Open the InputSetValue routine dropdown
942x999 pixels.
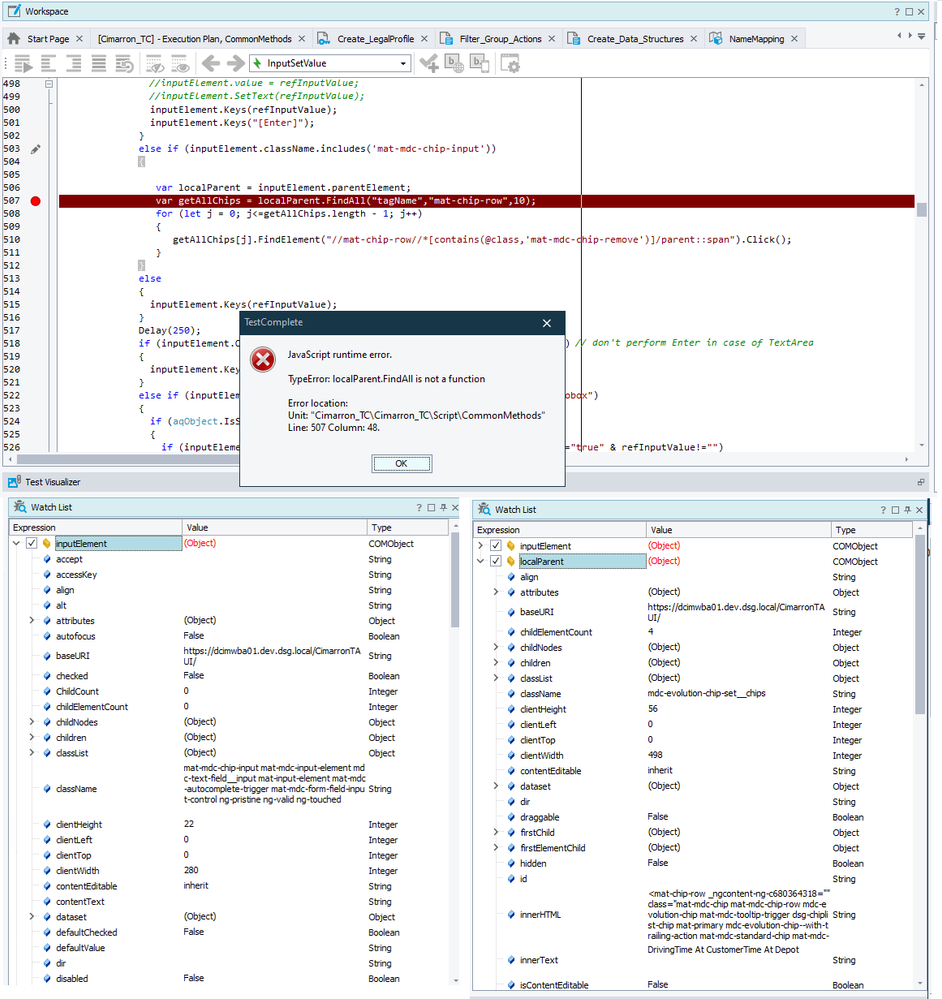[403, 64]
